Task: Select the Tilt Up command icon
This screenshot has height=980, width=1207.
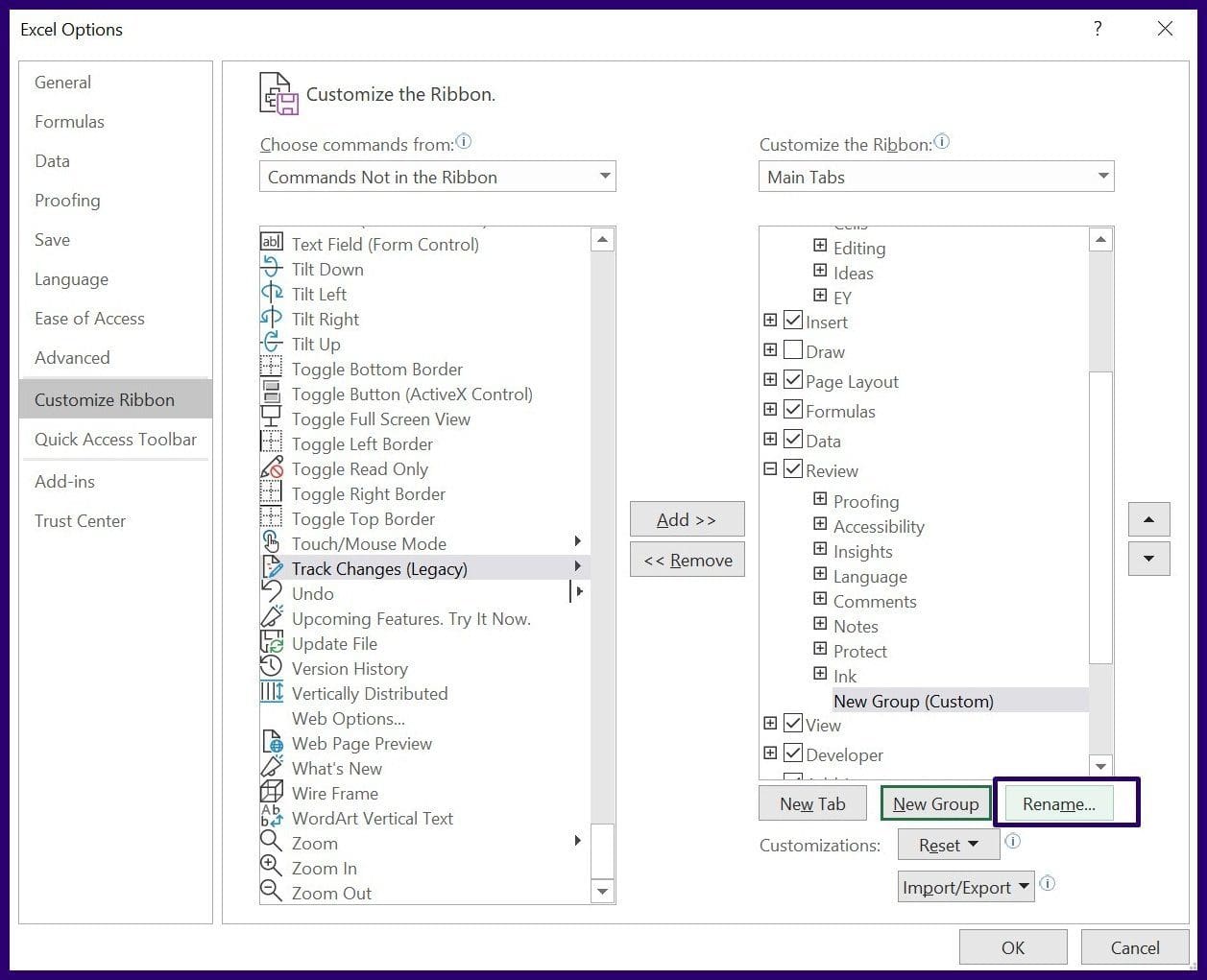Action: coord(272,343)
